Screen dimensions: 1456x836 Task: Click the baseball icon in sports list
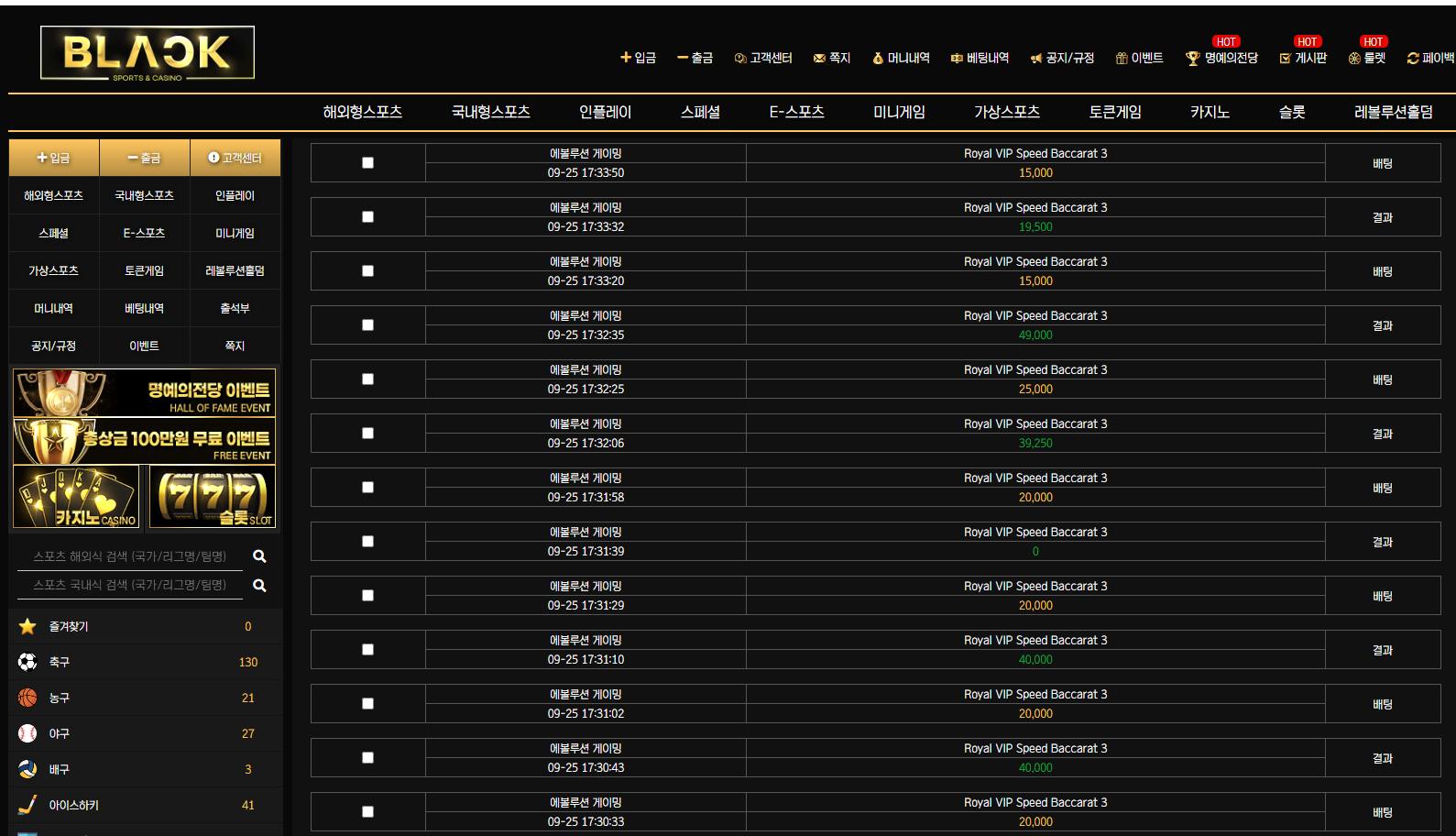[x=27, y=733]
